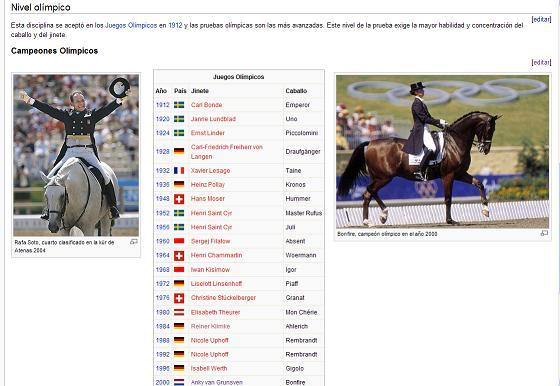
Task: Click the German flag in the 1928 row
Action: [179, 151]
